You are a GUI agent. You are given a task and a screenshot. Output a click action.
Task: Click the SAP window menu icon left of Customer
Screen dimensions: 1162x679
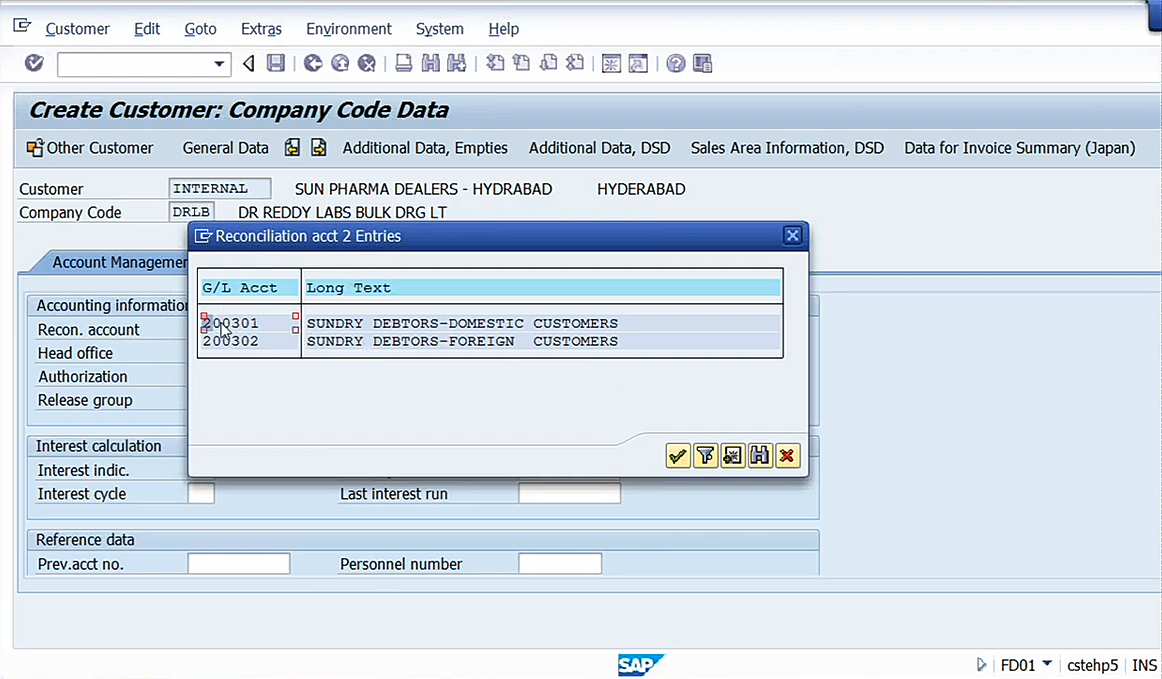point(22,26)
